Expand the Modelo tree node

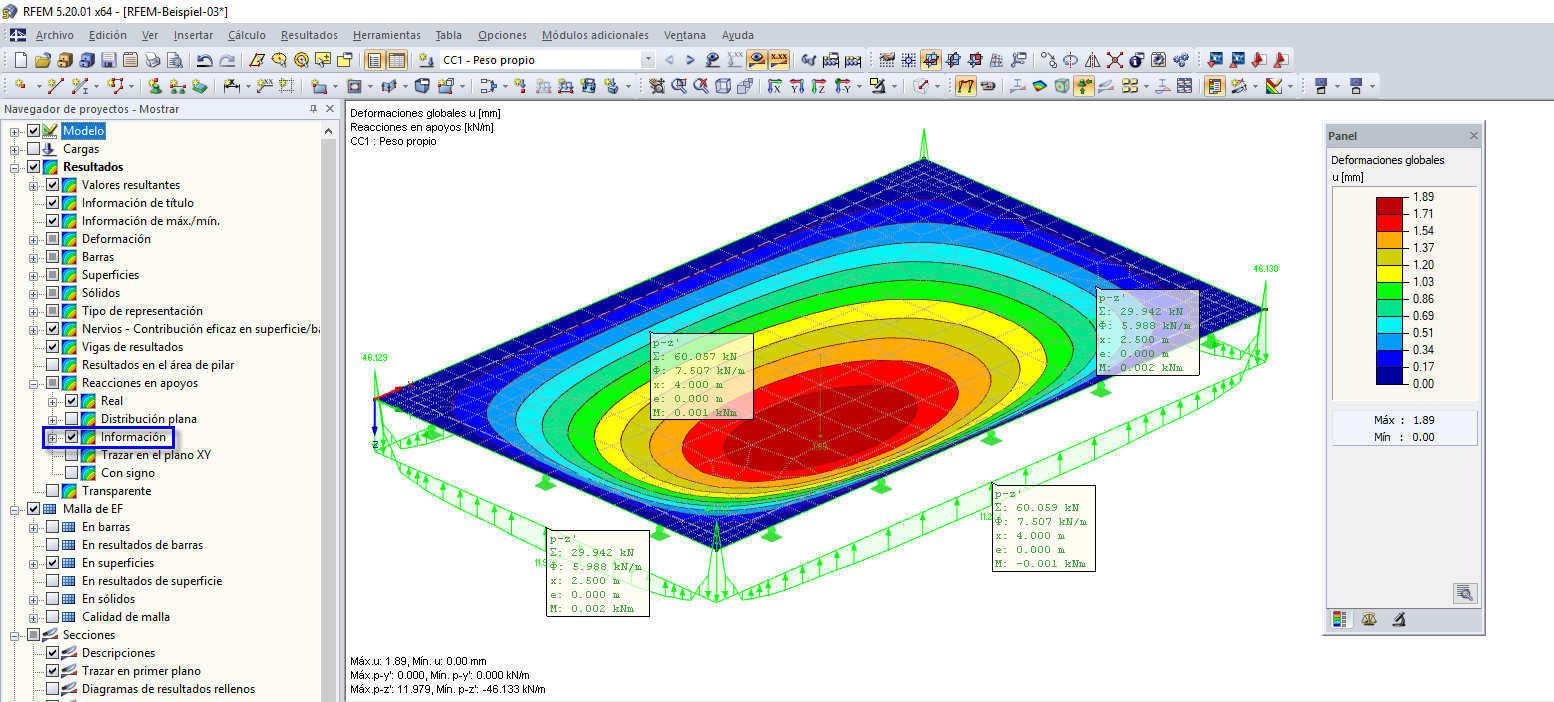pos(15,131)
